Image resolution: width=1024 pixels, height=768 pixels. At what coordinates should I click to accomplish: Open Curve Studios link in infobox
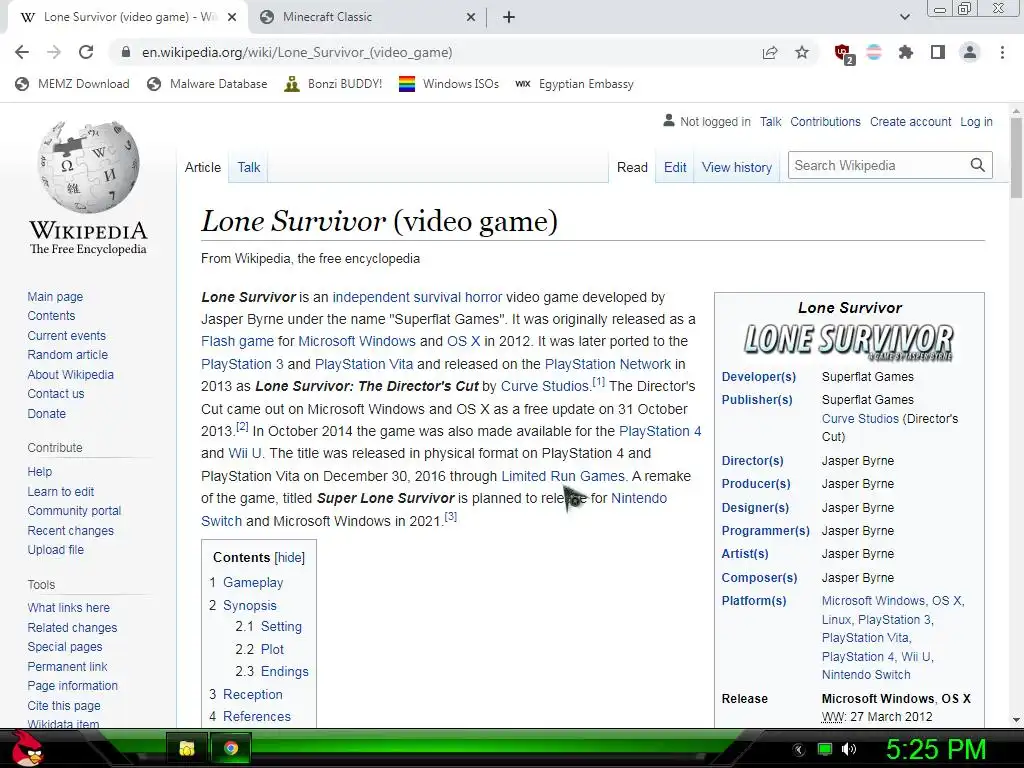[860, 419]
